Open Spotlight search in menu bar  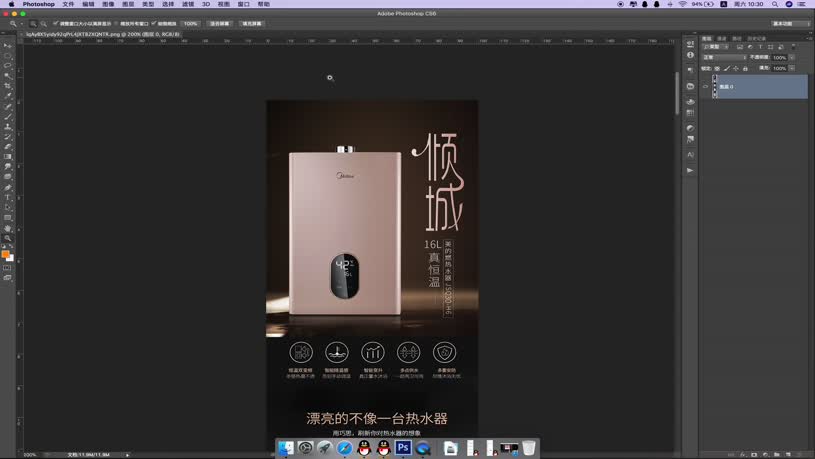[775, 4]
